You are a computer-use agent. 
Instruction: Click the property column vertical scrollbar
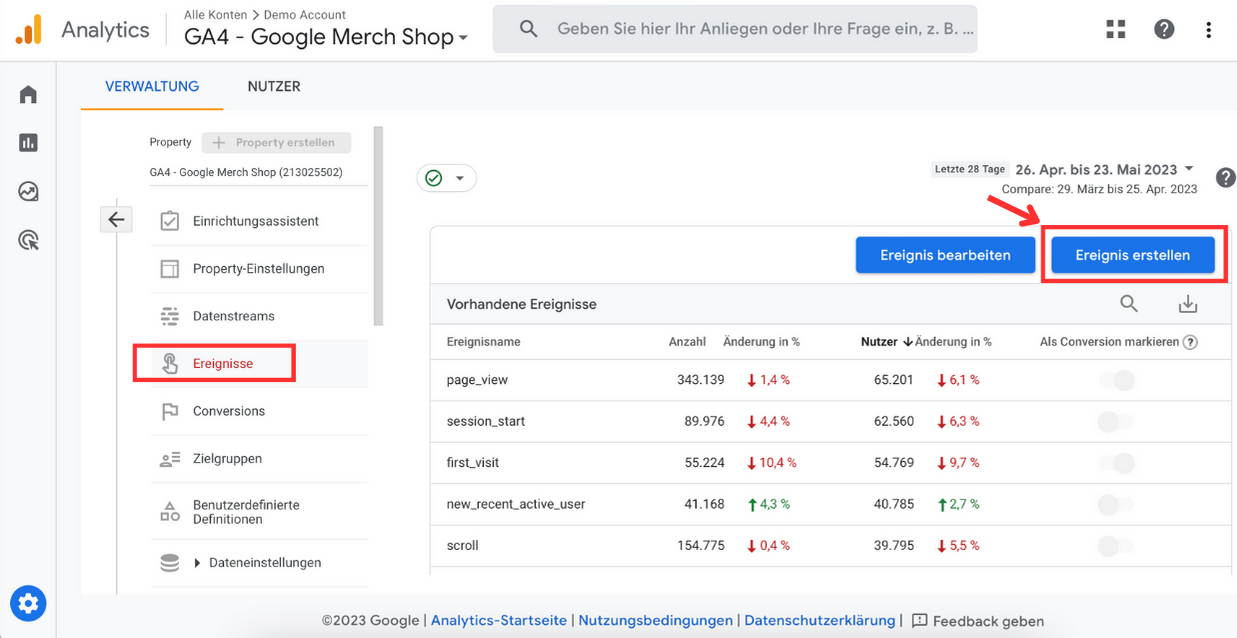(378, 226)
